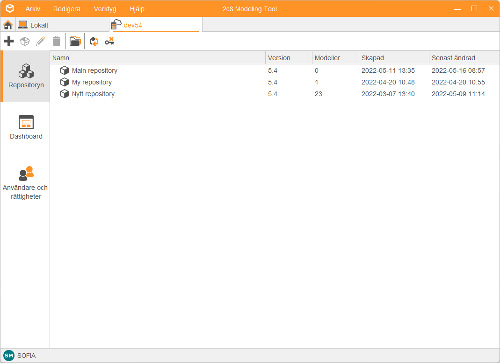Open the Redigera menu
This screenshot has height=363, width=500.
point(67,9)
